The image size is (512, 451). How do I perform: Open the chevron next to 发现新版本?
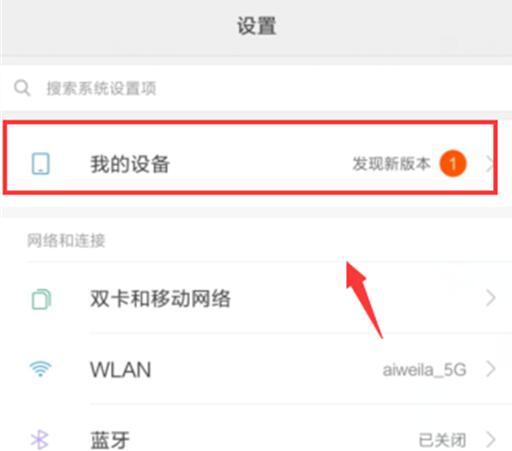489,164
